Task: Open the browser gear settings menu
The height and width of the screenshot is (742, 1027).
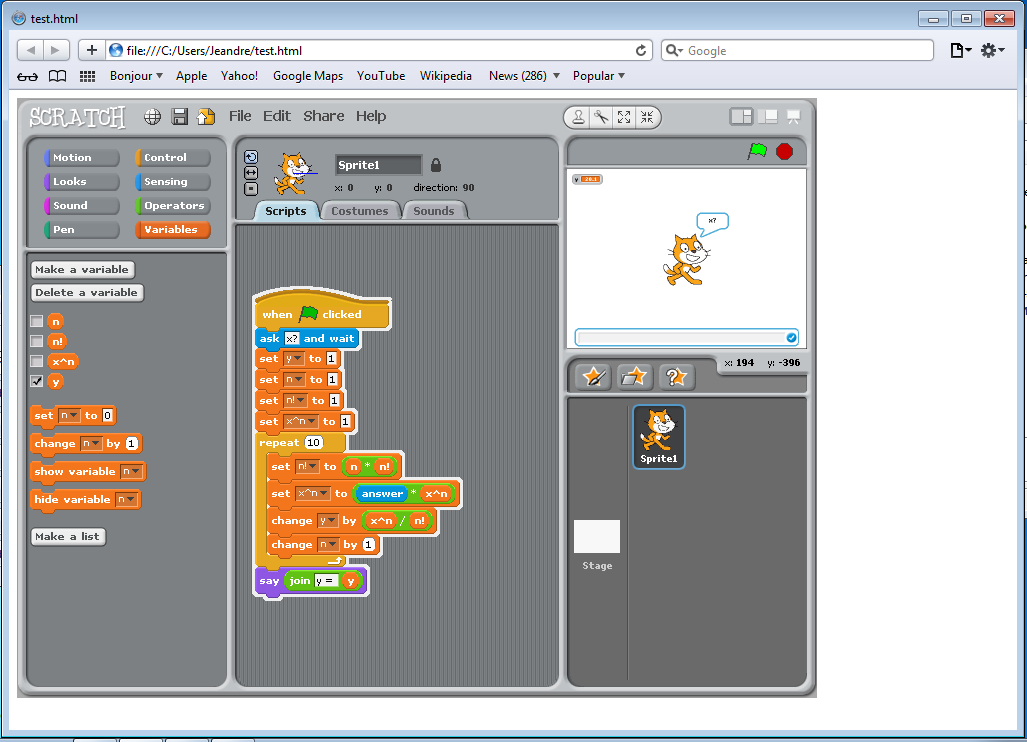Action: (992, 50)
